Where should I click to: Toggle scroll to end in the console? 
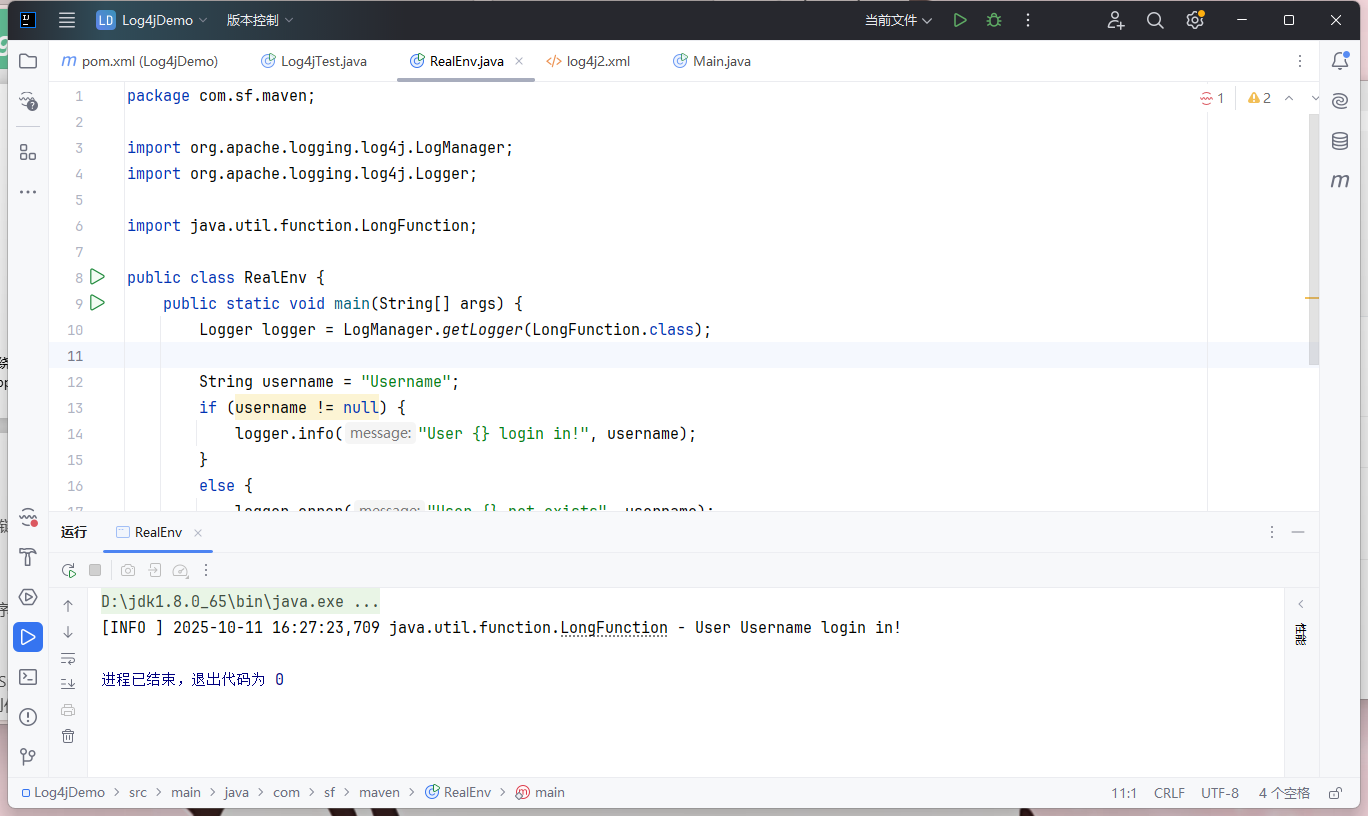click(x=68, y=684)
